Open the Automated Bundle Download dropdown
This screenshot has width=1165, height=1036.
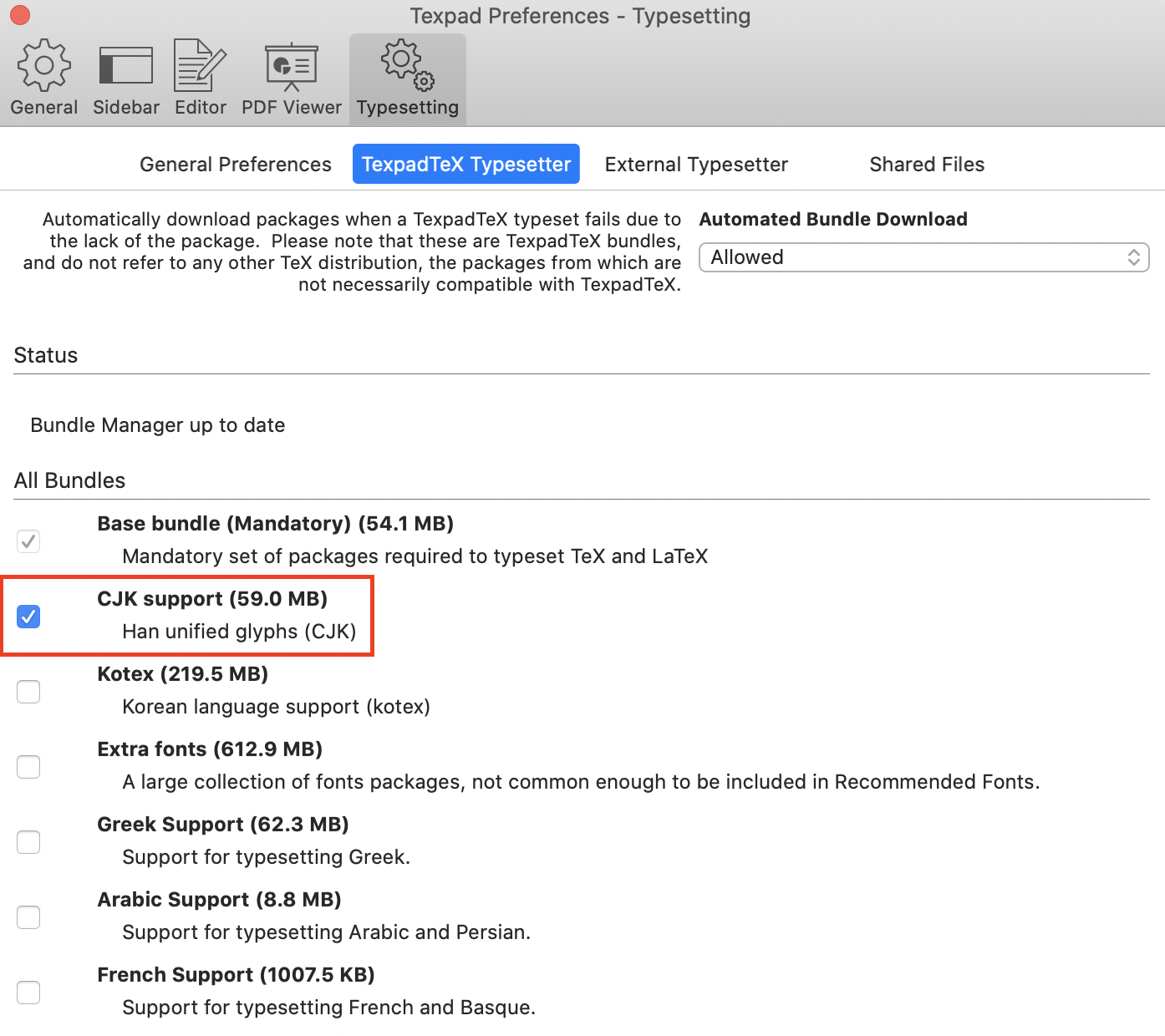[x=923, y=257]
